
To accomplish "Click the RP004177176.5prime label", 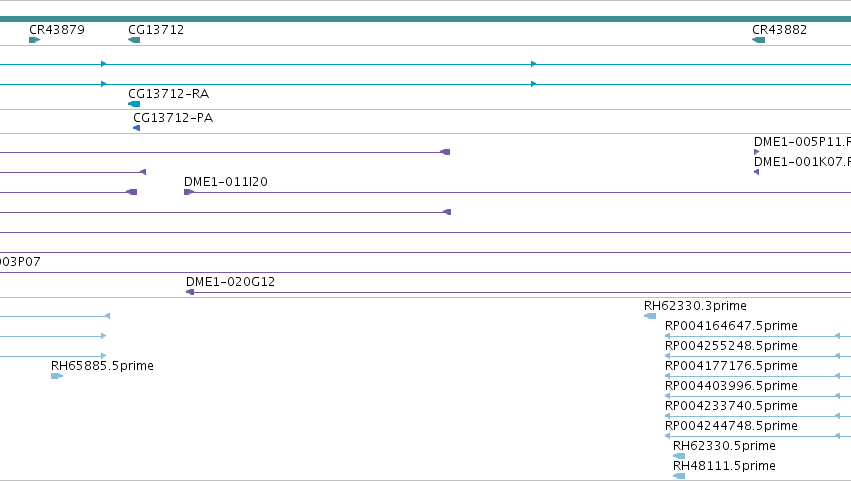I will click(732, 366).
